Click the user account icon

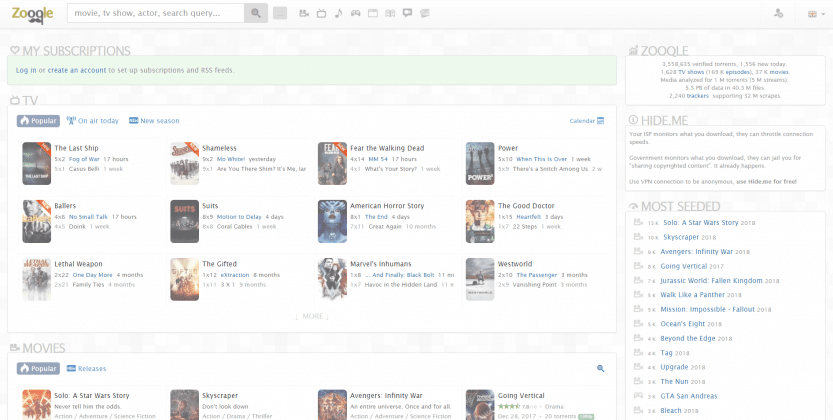[x=778, y=13]
